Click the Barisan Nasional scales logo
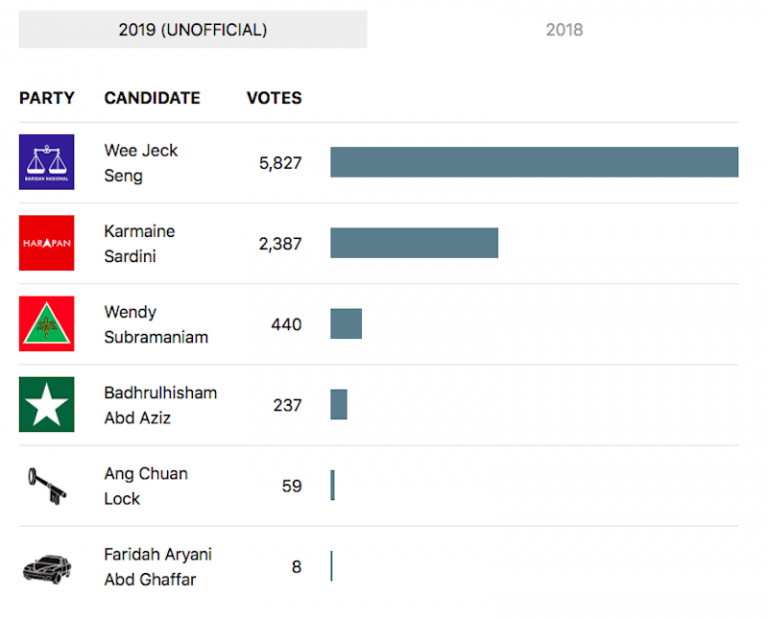The width and height of the screenshot is (768, 619). (46, 162)
